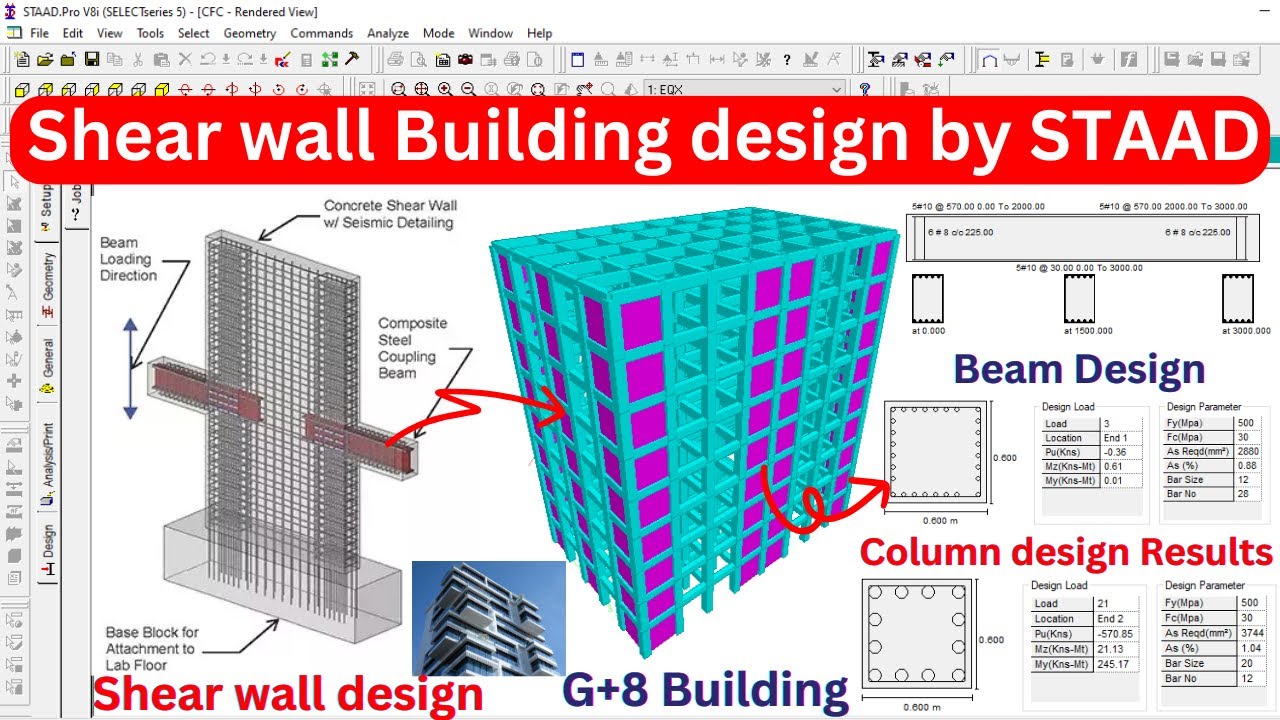Click the New Structure toolbar icon
1280x720 pixels.
[23, 60]
